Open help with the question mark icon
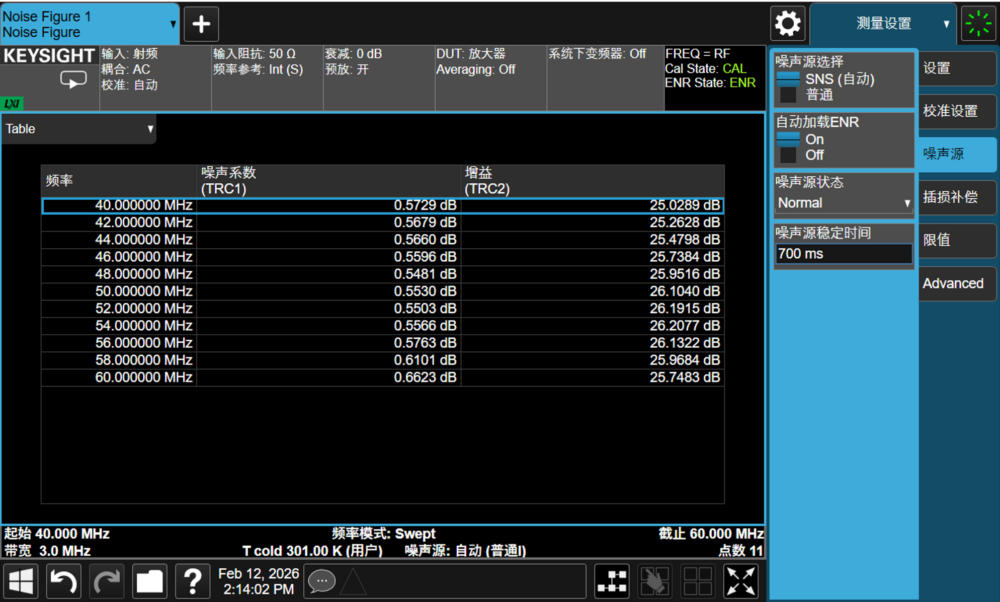The height and width of the screenshot is (602, 1000). coord(192,581)
